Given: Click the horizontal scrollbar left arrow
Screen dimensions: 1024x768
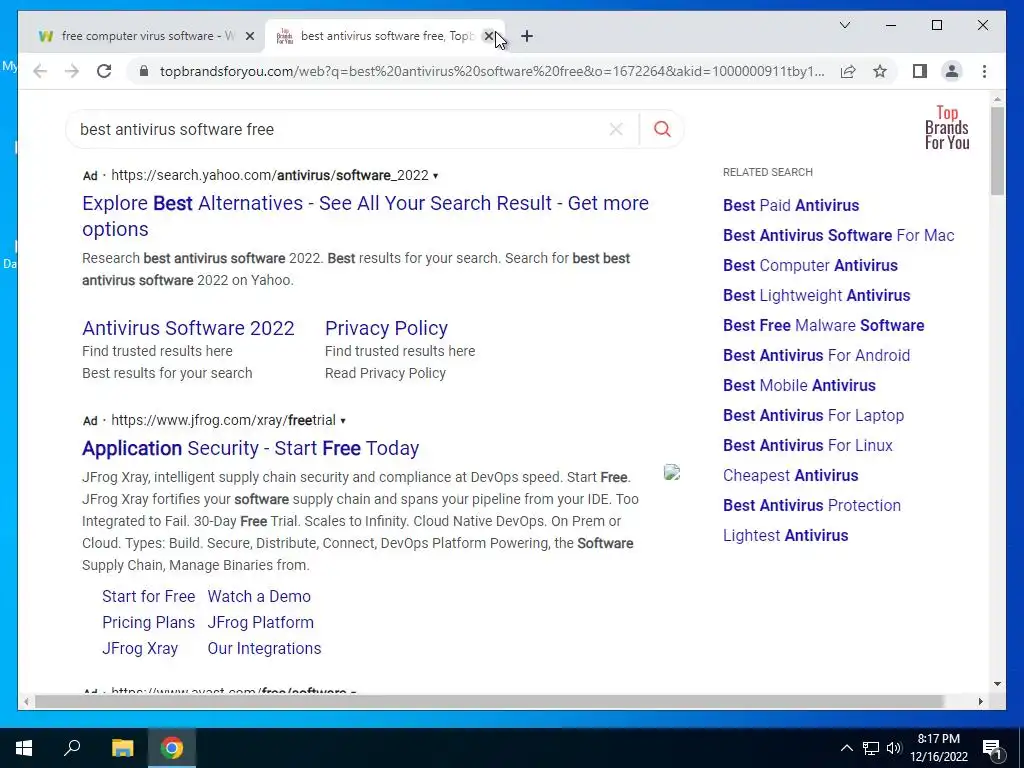Looking at the screenshot, I should 26,701.
